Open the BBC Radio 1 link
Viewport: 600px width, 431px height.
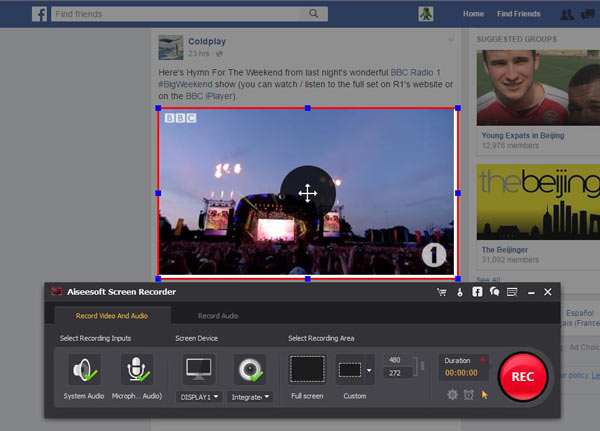(x=415, y=72)
